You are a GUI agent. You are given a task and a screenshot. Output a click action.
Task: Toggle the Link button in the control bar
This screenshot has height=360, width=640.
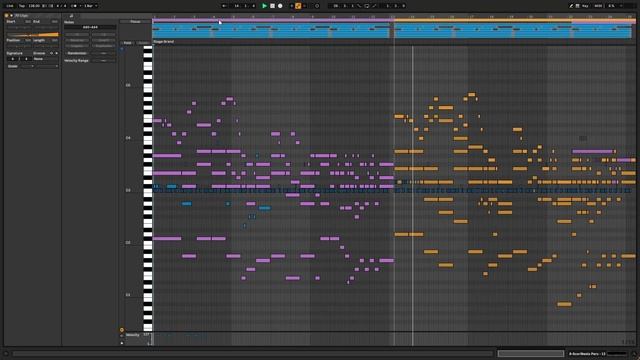10,6
